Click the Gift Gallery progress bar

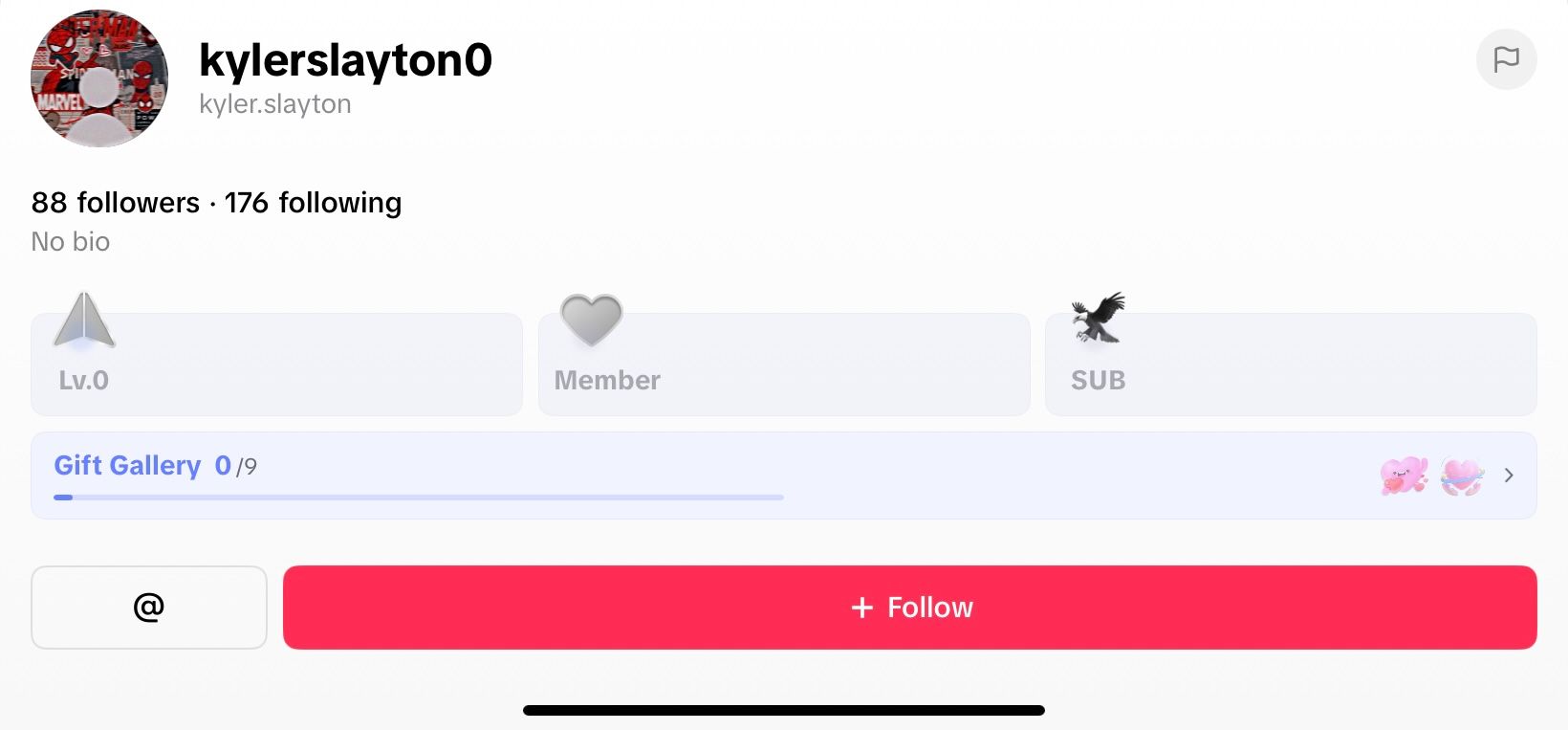[x=418, y=498]
